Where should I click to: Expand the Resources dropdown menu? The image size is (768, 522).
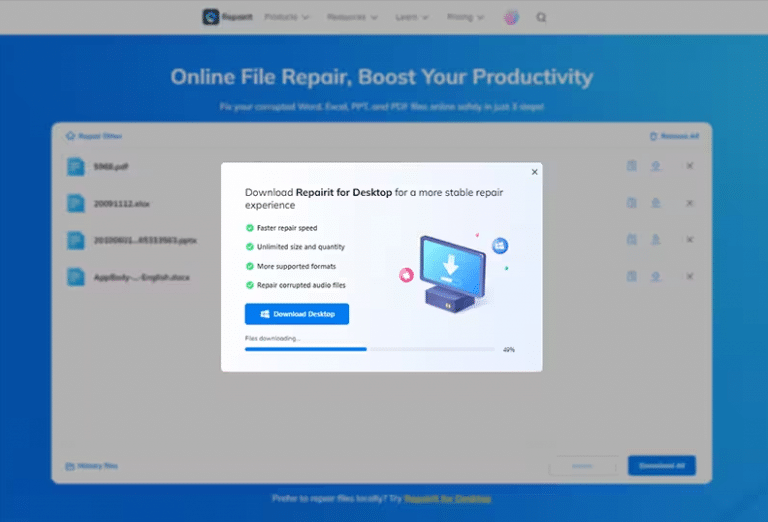pyautogui.click(x=351, y=17)
